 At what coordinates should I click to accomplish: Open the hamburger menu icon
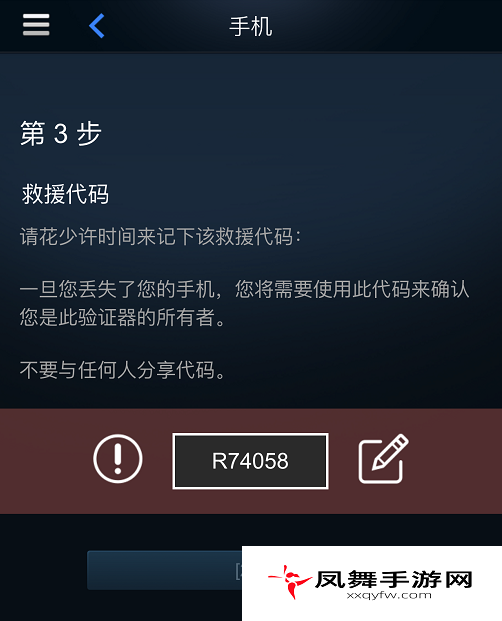(36, 25)
